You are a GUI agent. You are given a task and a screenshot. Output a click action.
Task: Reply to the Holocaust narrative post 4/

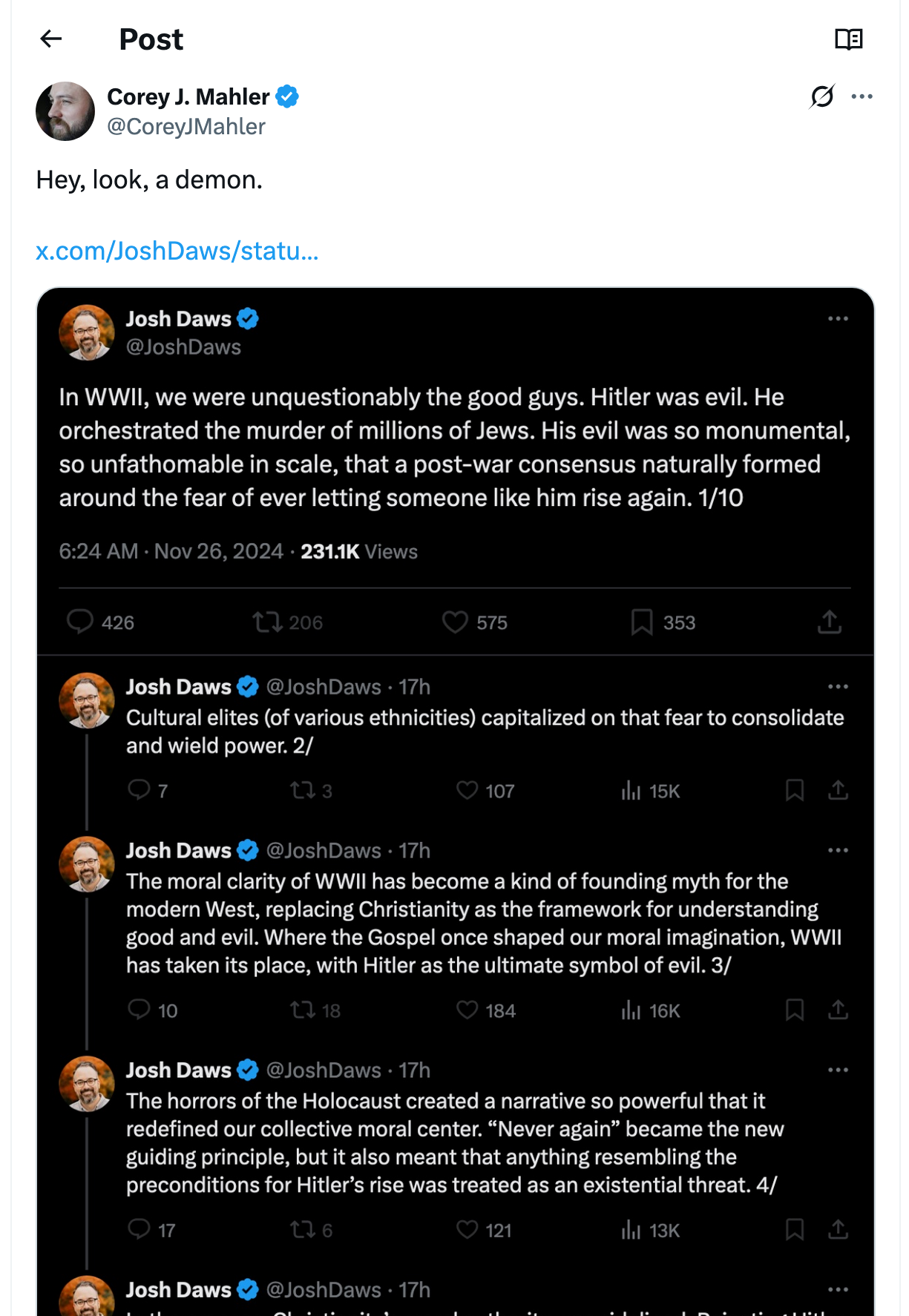point(140,1229)
